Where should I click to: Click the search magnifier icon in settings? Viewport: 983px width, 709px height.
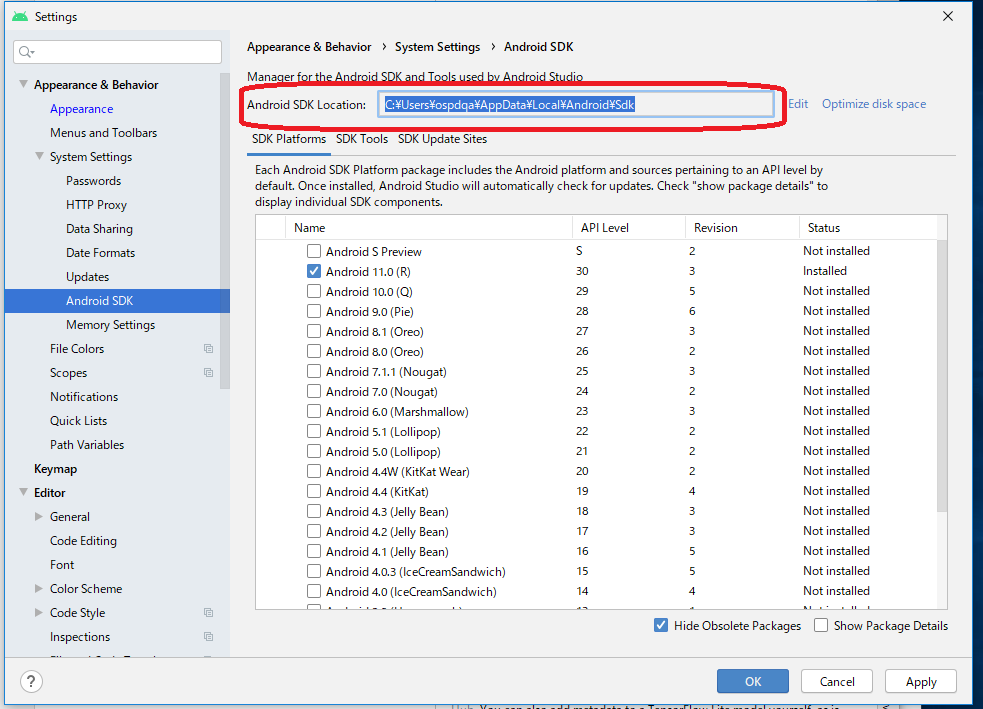(x=26, y=52)
